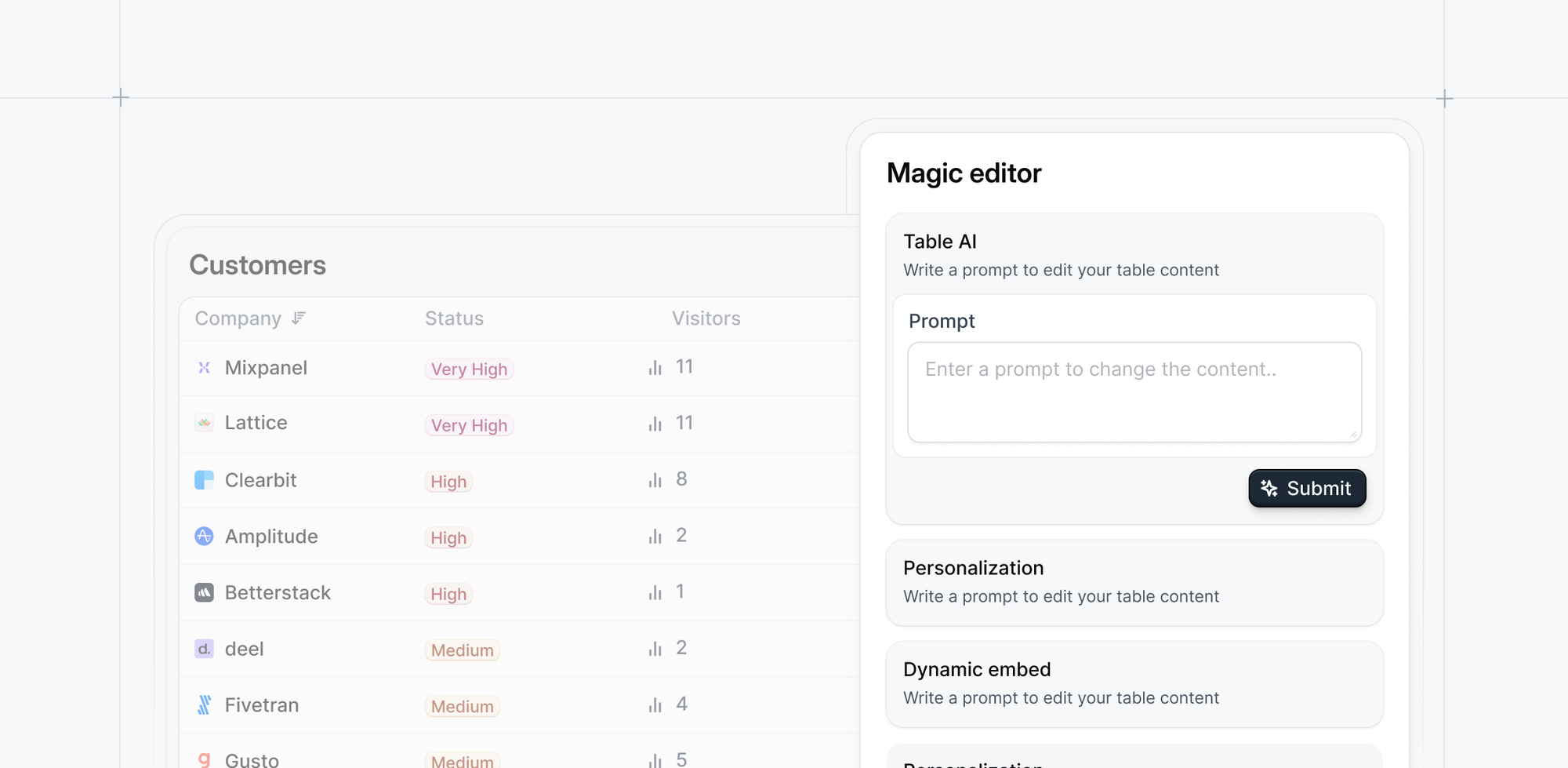Select the Fivetran company name
The width and height of the screenshot is (1568, 768).
click(262, 704)
